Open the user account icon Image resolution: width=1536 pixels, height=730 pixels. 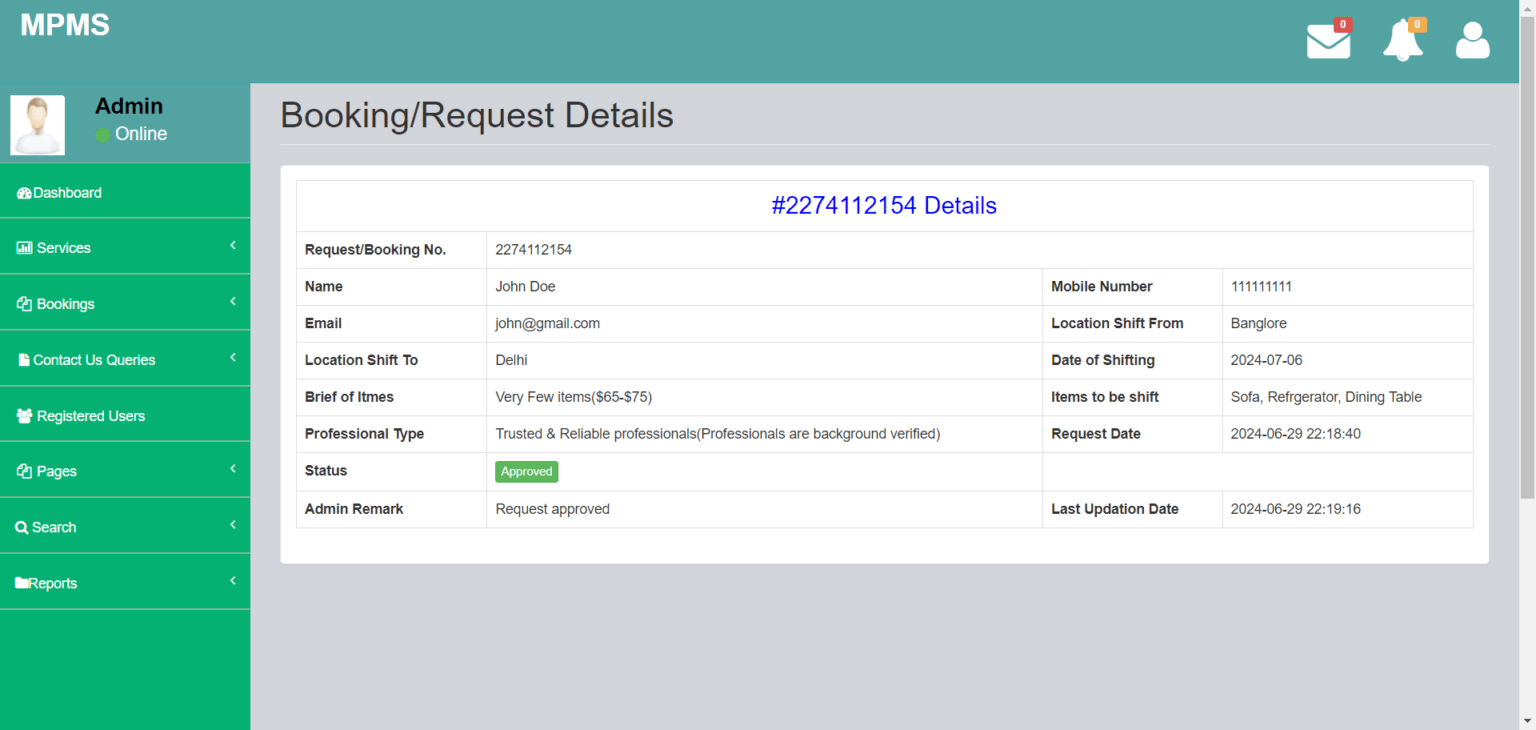(x=1472, y=40)
